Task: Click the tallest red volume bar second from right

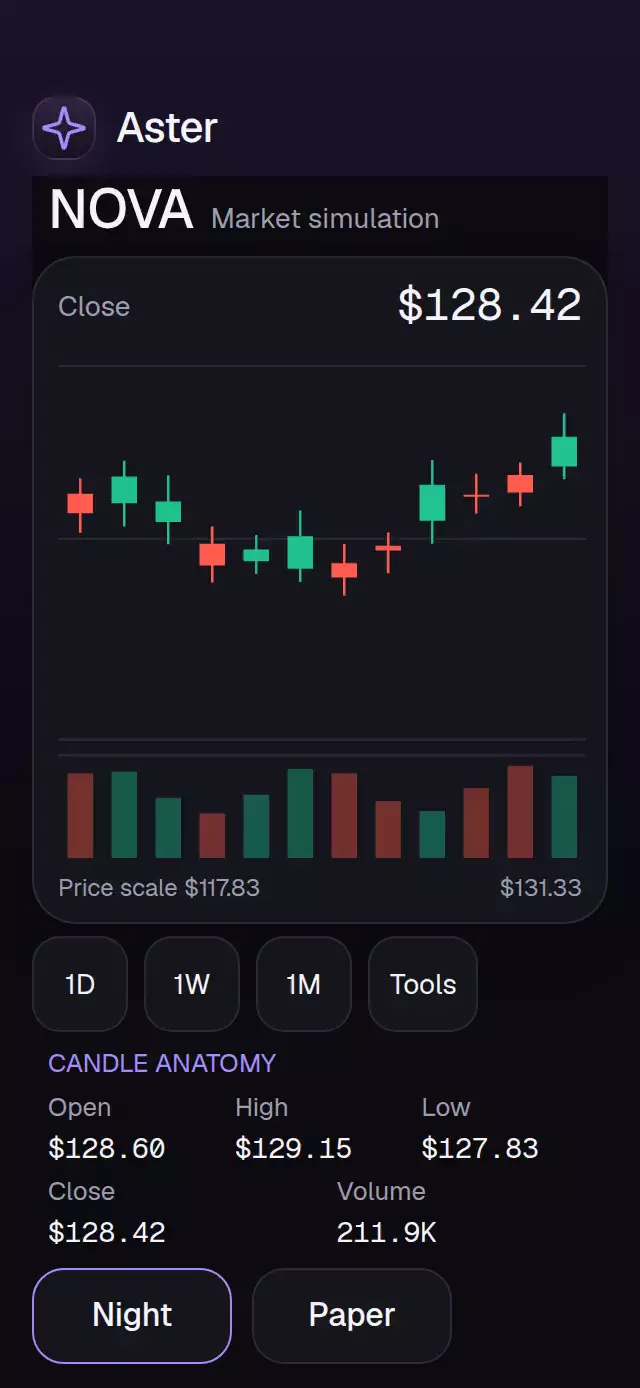Action: click(x=520, y=812)
